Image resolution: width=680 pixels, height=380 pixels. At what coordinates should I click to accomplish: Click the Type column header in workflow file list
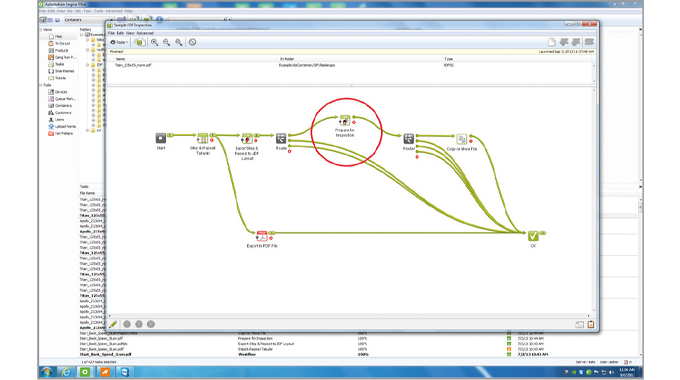[448, 59]
